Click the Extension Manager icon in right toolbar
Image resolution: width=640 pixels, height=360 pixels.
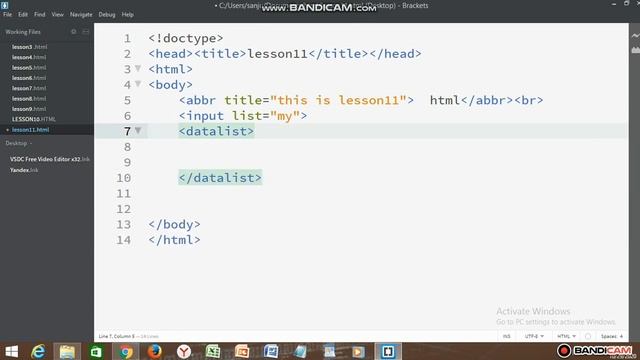[x=635, y=50]
